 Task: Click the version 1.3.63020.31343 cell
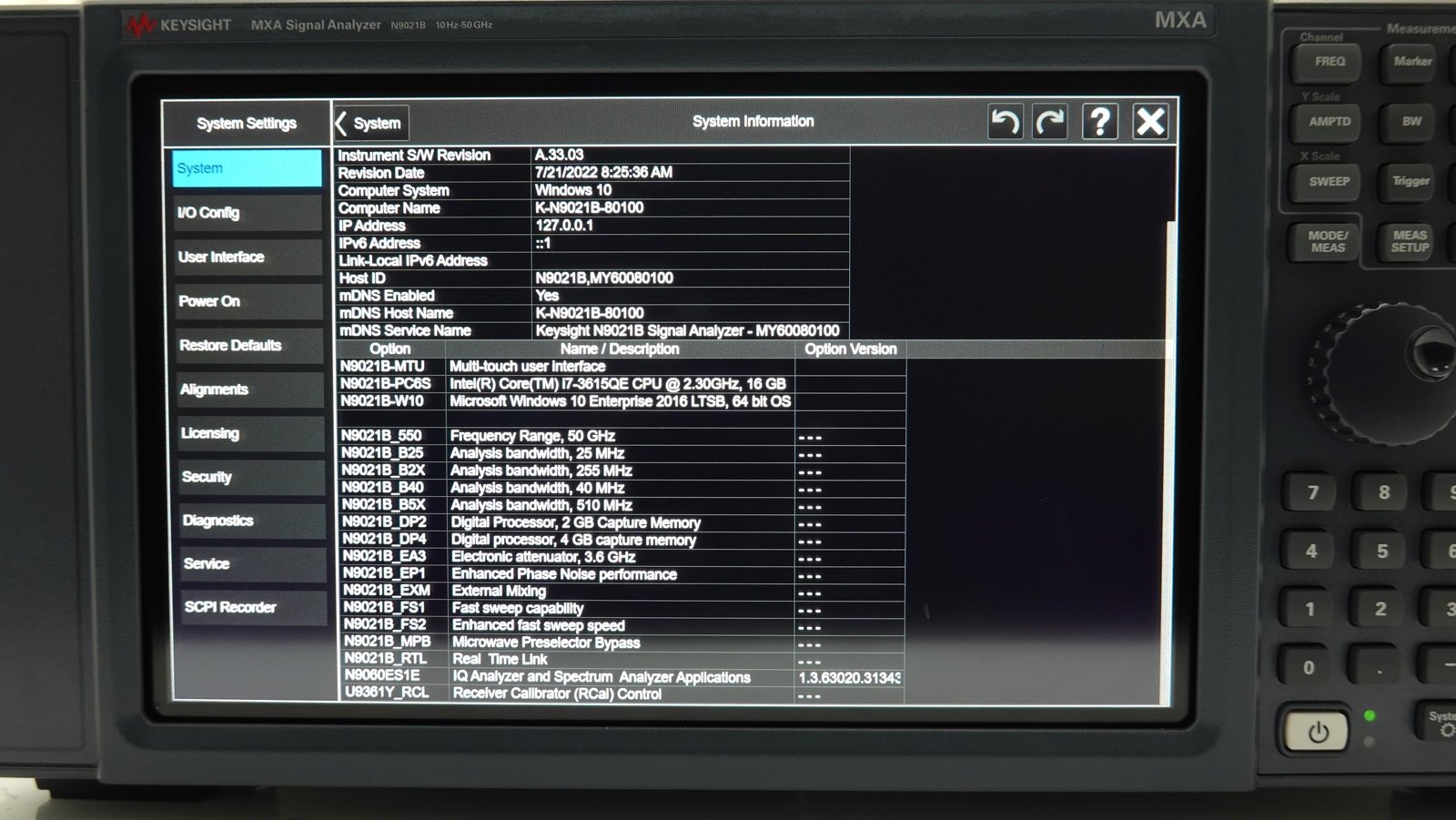pyautogui.click(x=850, y=678)
